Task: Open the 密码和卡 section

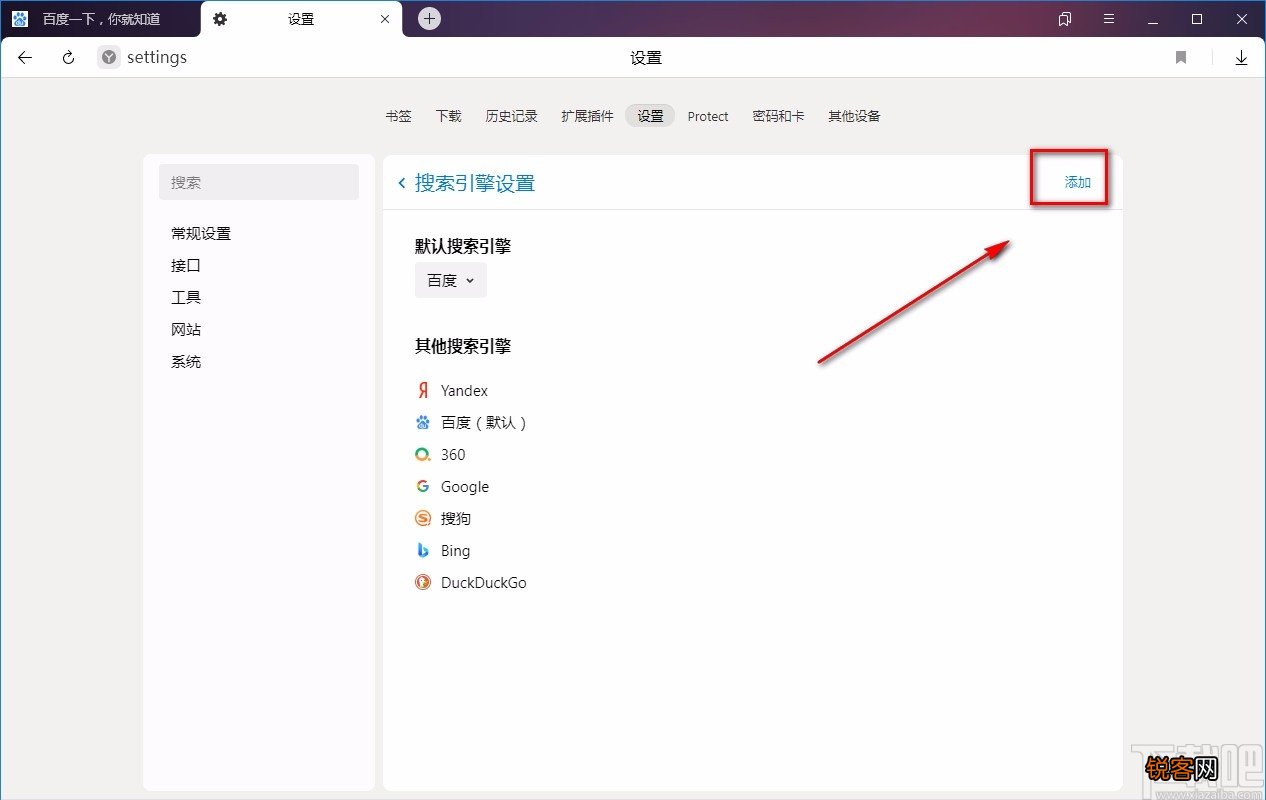Action: [778, 116]
